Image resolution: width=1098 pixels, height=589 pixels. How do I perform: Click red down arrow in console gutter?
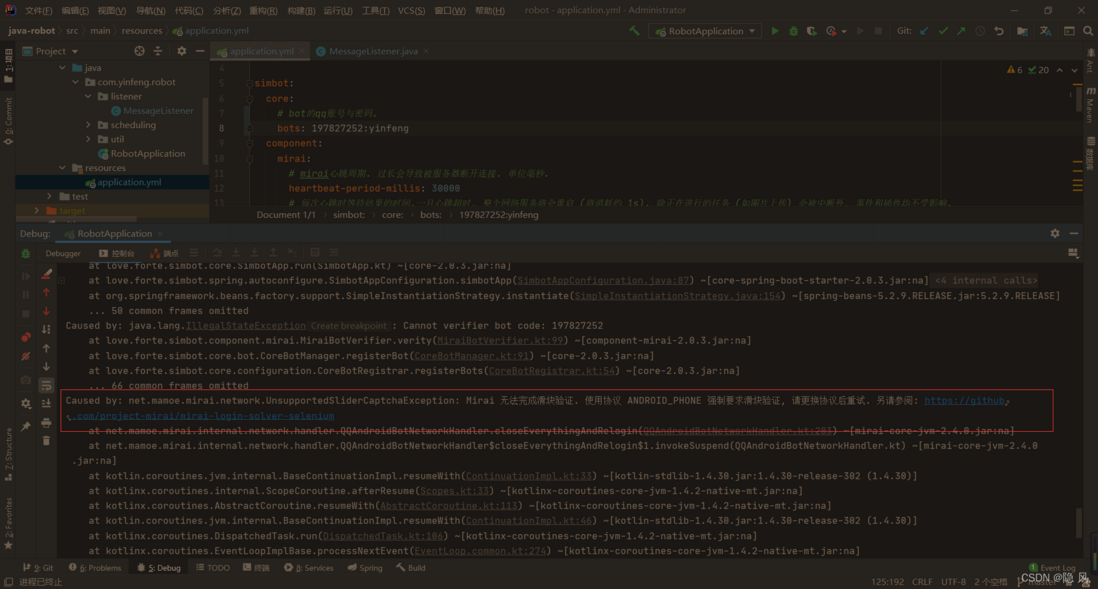(x=46, y=311)
